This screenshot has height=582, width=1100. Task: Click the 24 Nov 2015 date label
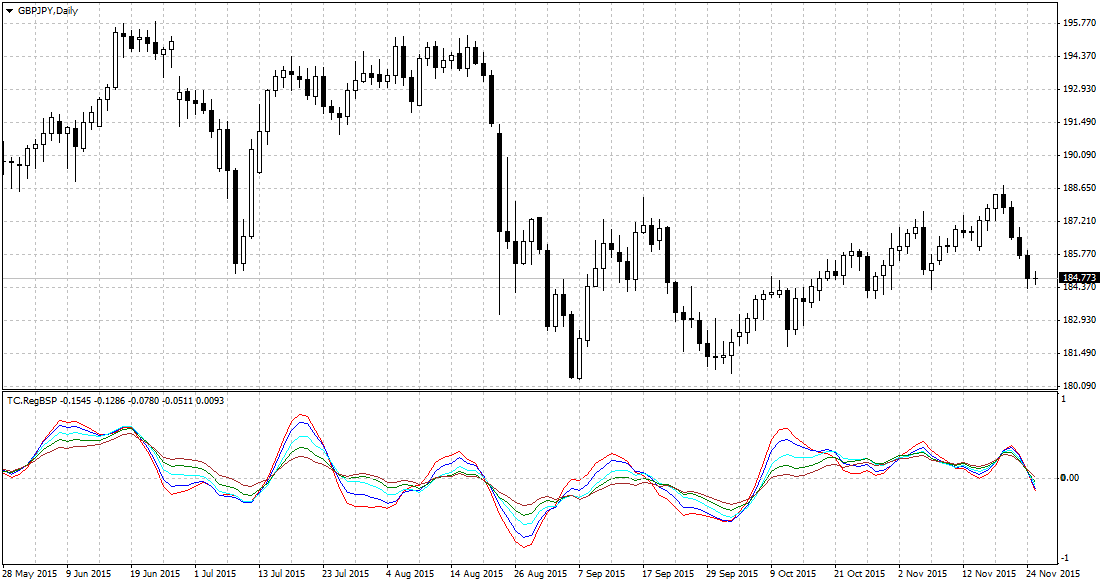pos(1054,574)
